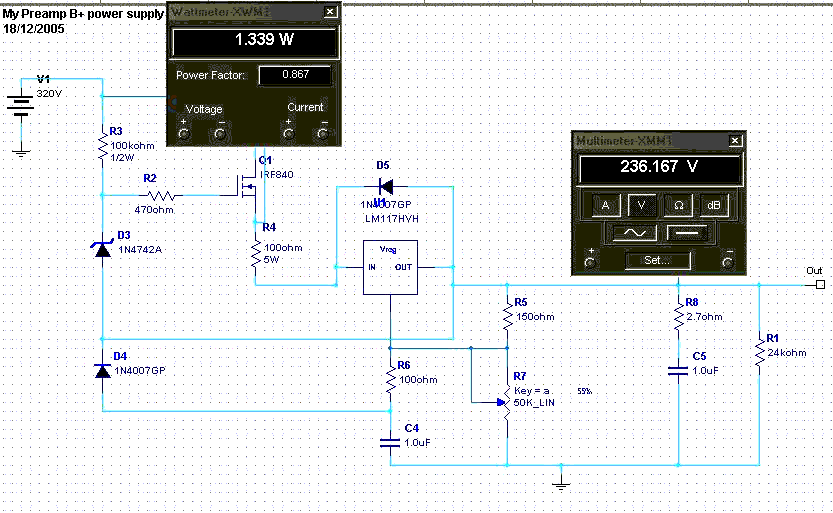Select the R6 100ohm resistor symbol
The height and width of the screenshot is (513, 833).
390,380
